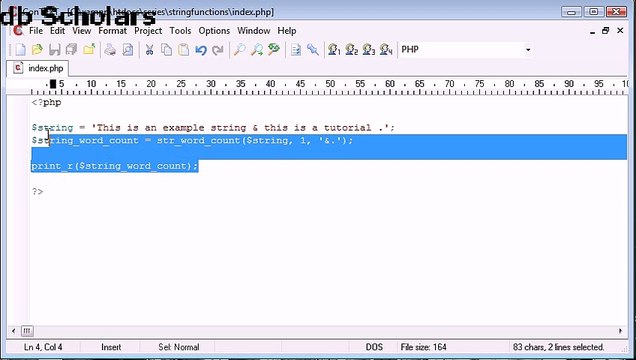Run user command 1 icon
The image size is (636, 360).
[x=334, y=49]
